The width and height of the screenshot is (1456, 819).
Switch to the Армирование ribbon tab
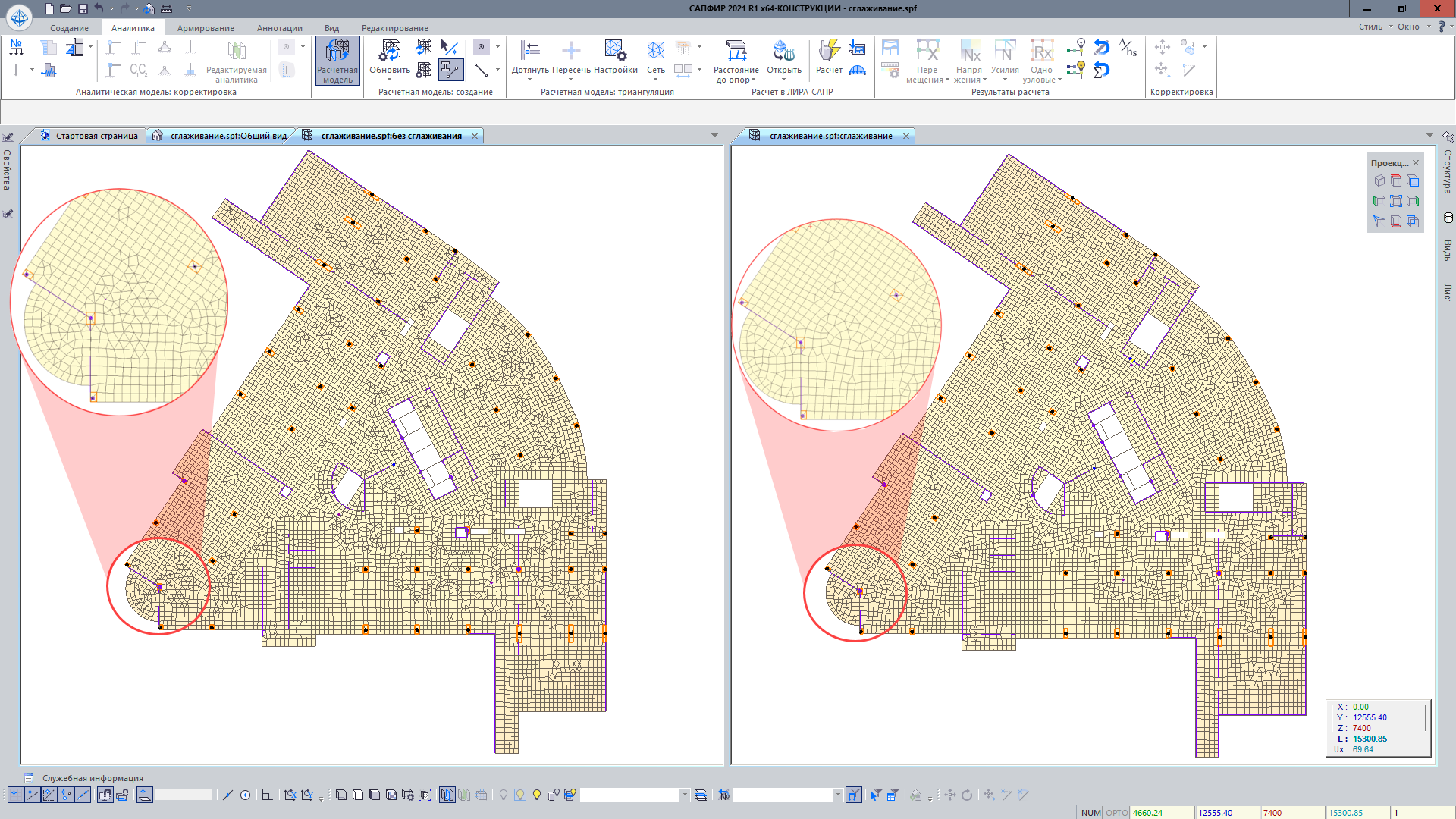[206, 28]
